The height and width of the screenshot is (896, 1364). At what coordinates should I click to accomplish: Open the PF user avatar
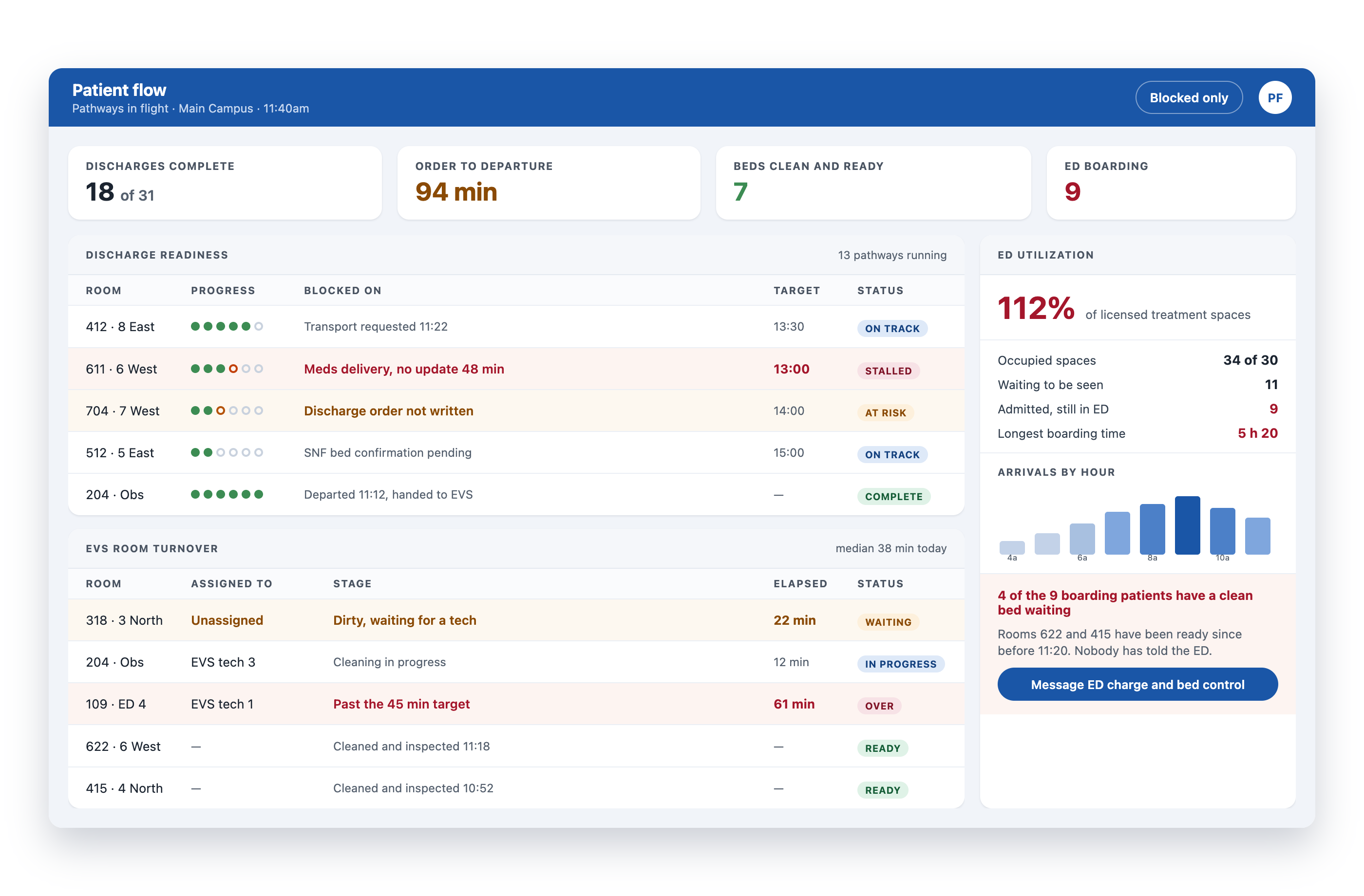[1274, 97]
